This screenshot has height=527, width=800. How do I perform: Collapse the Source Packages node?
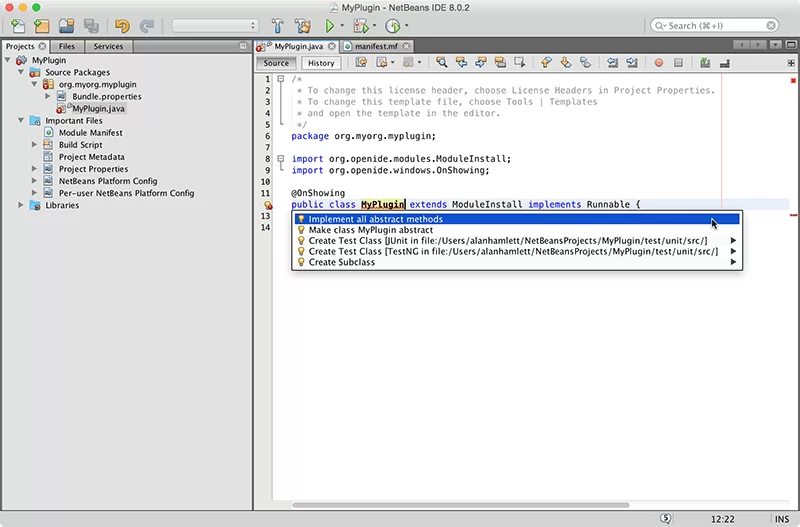pyautogui.click(x=21, y=72)
